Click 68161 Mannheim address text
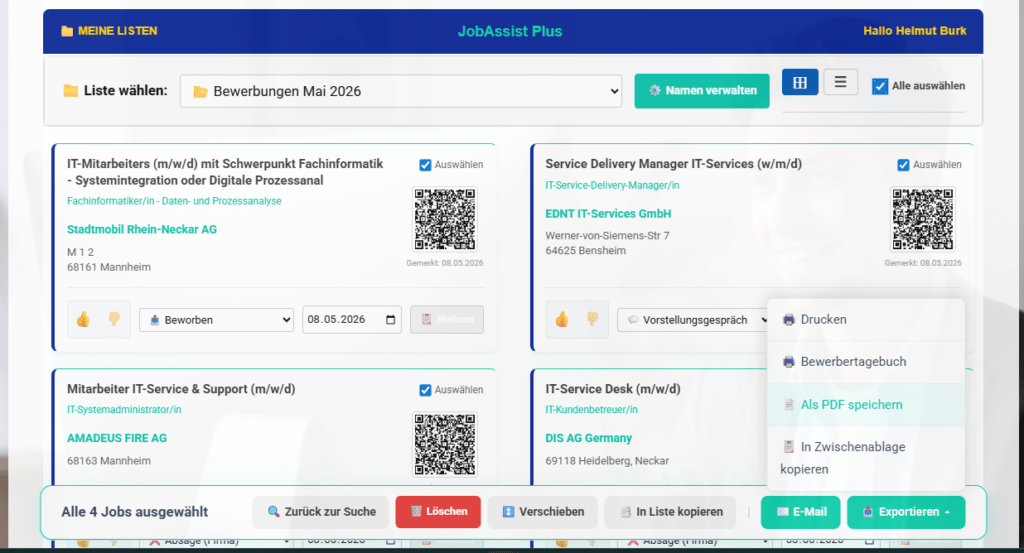This screenshot has height=553, width=1024. [x=108, y=267]
